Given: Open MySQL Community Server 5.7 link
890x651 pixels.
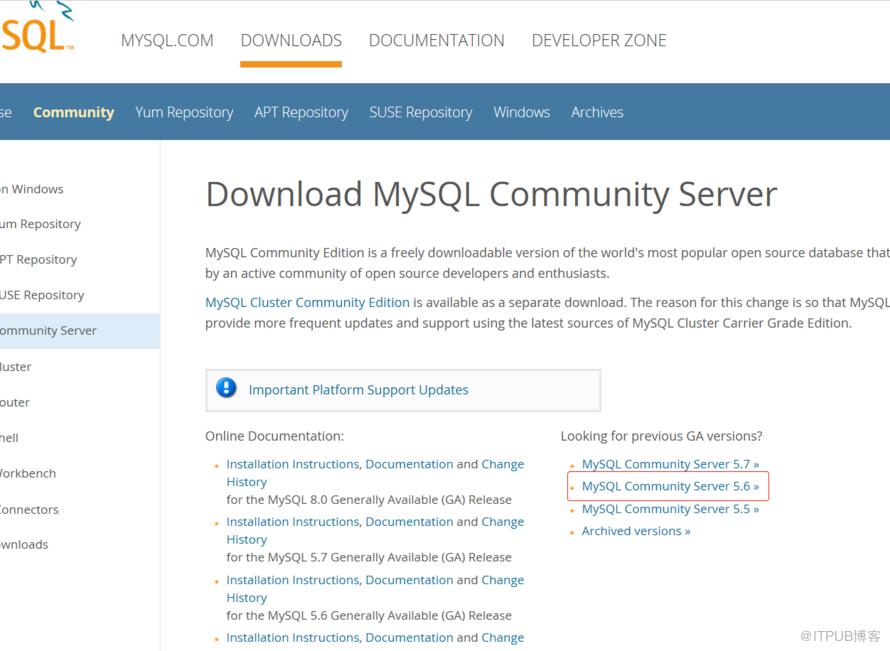Looking at the screenshot, I should click(x=670, y=464).
